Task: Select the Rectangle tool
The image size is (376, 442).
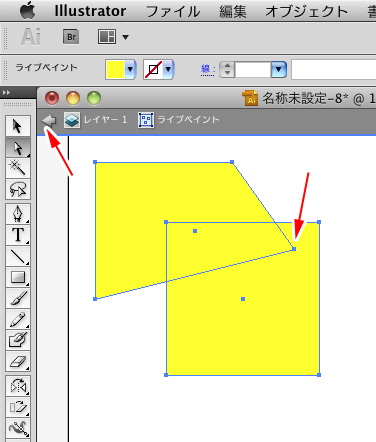Action: [x=18, y=277]
